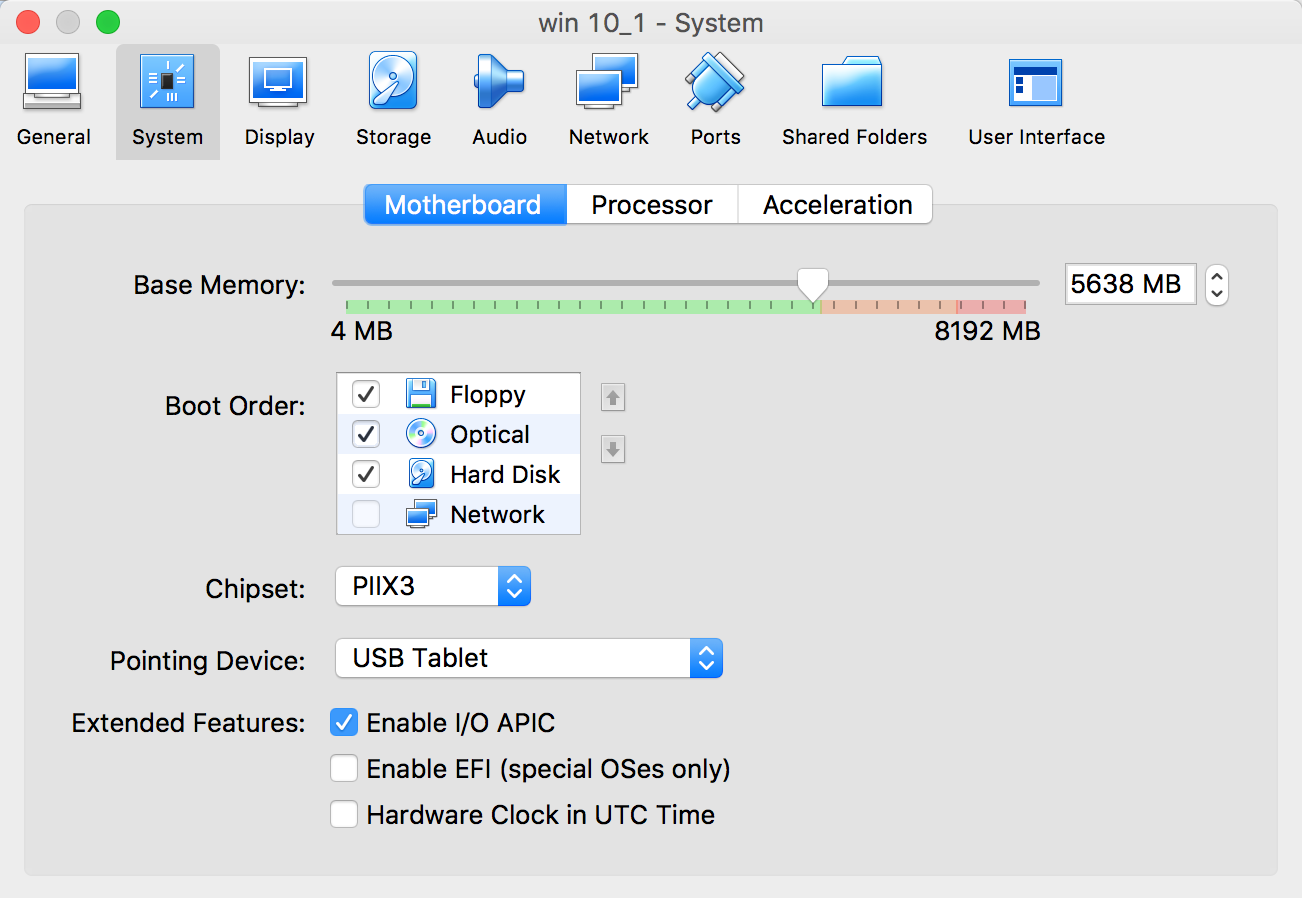
Task: Move boot item down with arrow button
Action: (x=613, y=450)
